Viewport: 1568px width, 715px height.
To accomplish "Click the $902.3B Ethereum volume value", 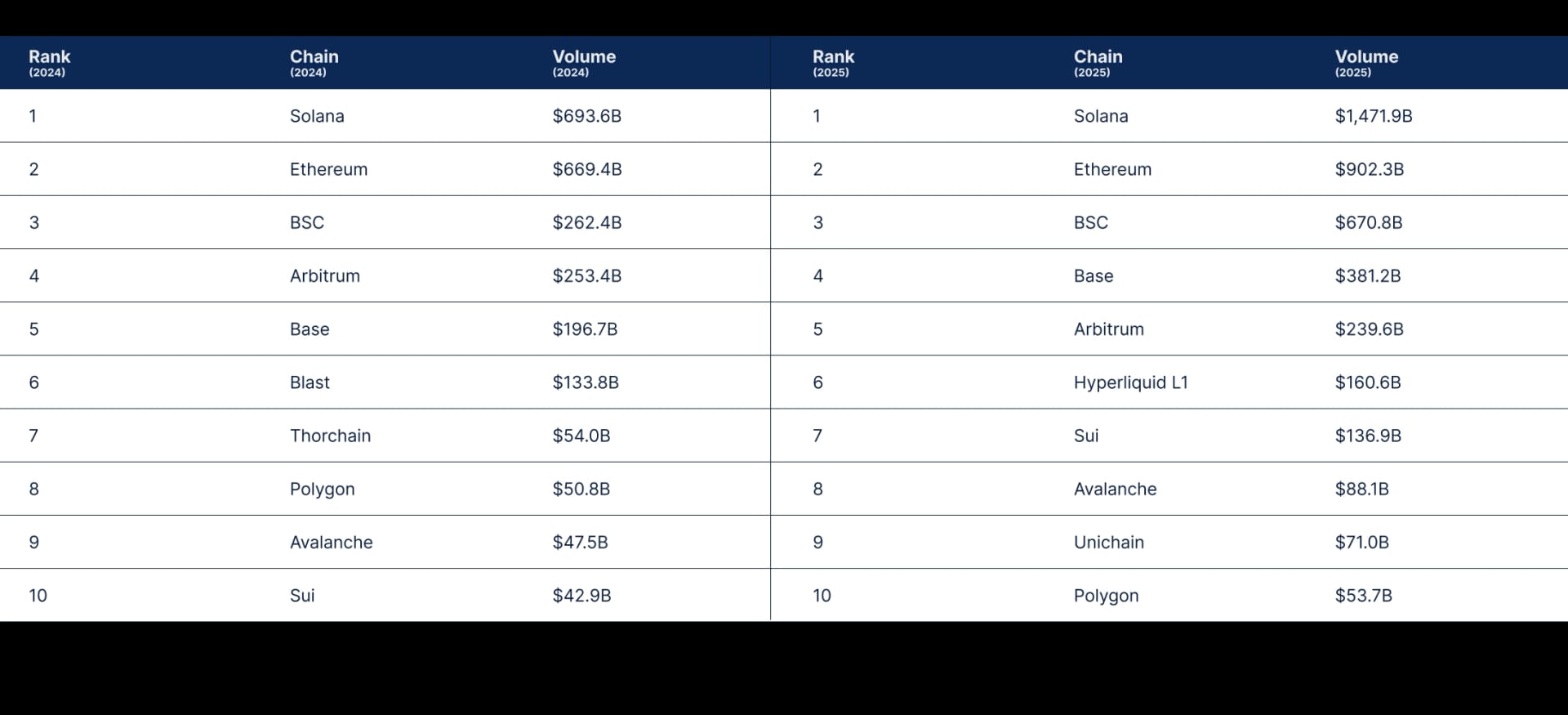I will pyautogui.click(x=1369, y=169).
